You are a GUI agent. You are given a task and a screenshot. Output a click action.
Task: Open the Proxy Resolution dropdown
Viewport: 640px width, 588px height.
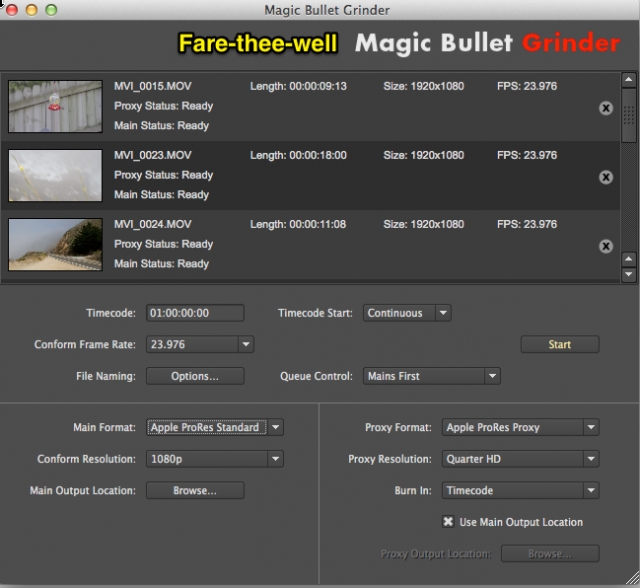pos(520,459)
